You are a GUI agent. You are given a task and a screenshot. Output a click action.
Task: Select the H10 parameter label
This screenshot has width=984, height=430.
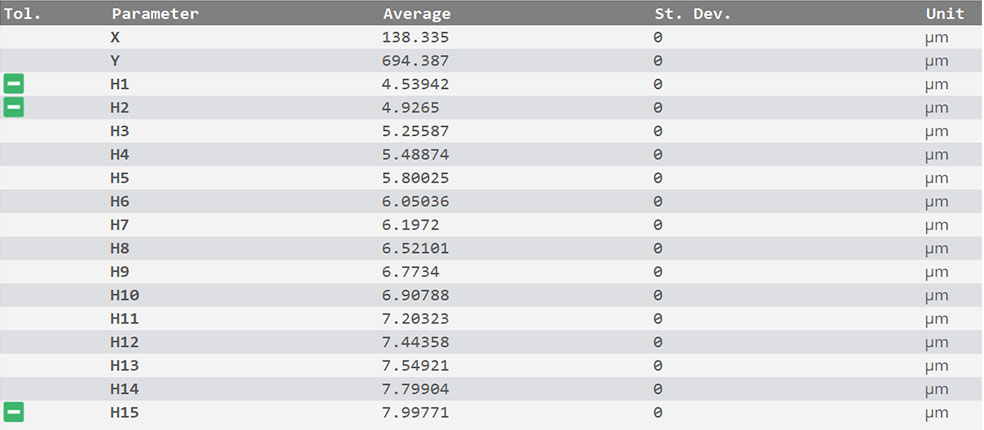pos(125,295)
